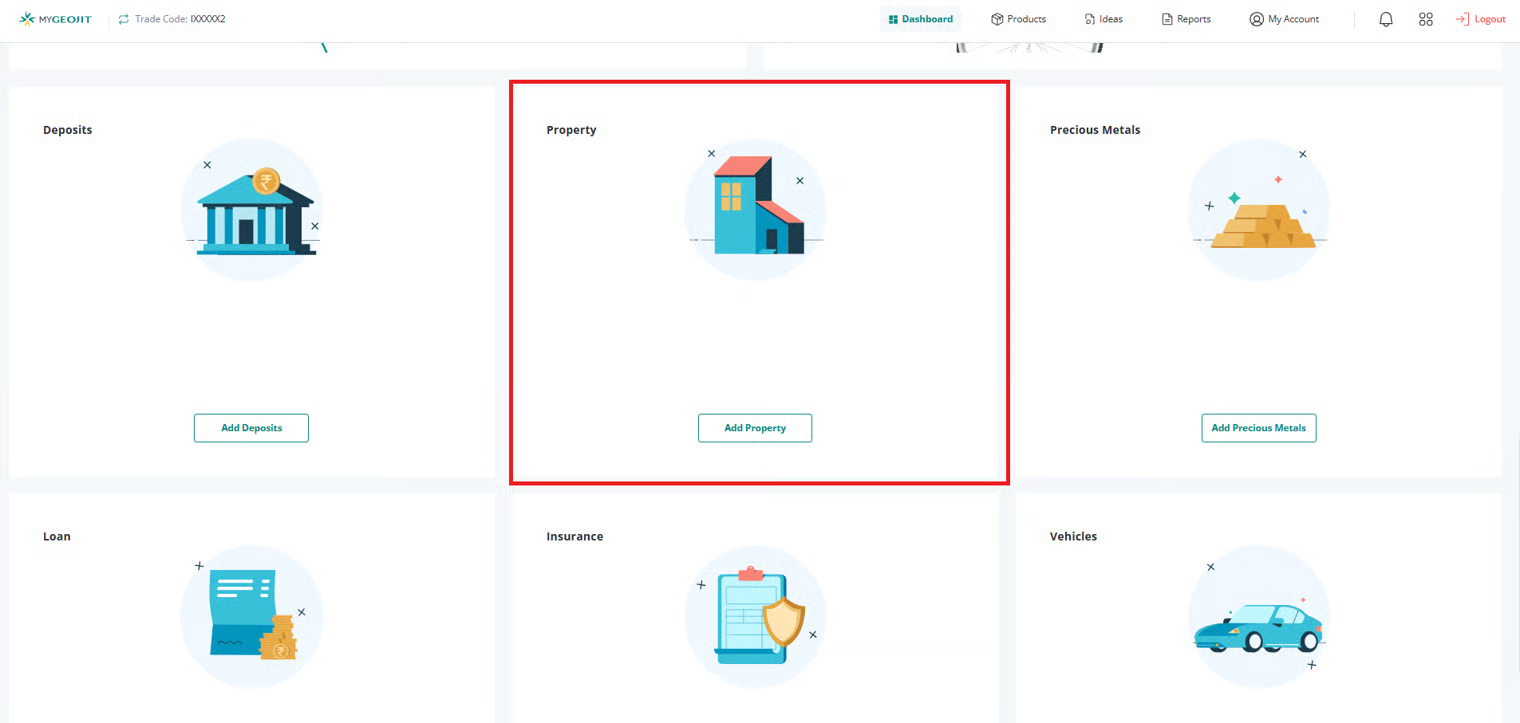
Task: Log out using the Logout link
Action: point(1480,19)
